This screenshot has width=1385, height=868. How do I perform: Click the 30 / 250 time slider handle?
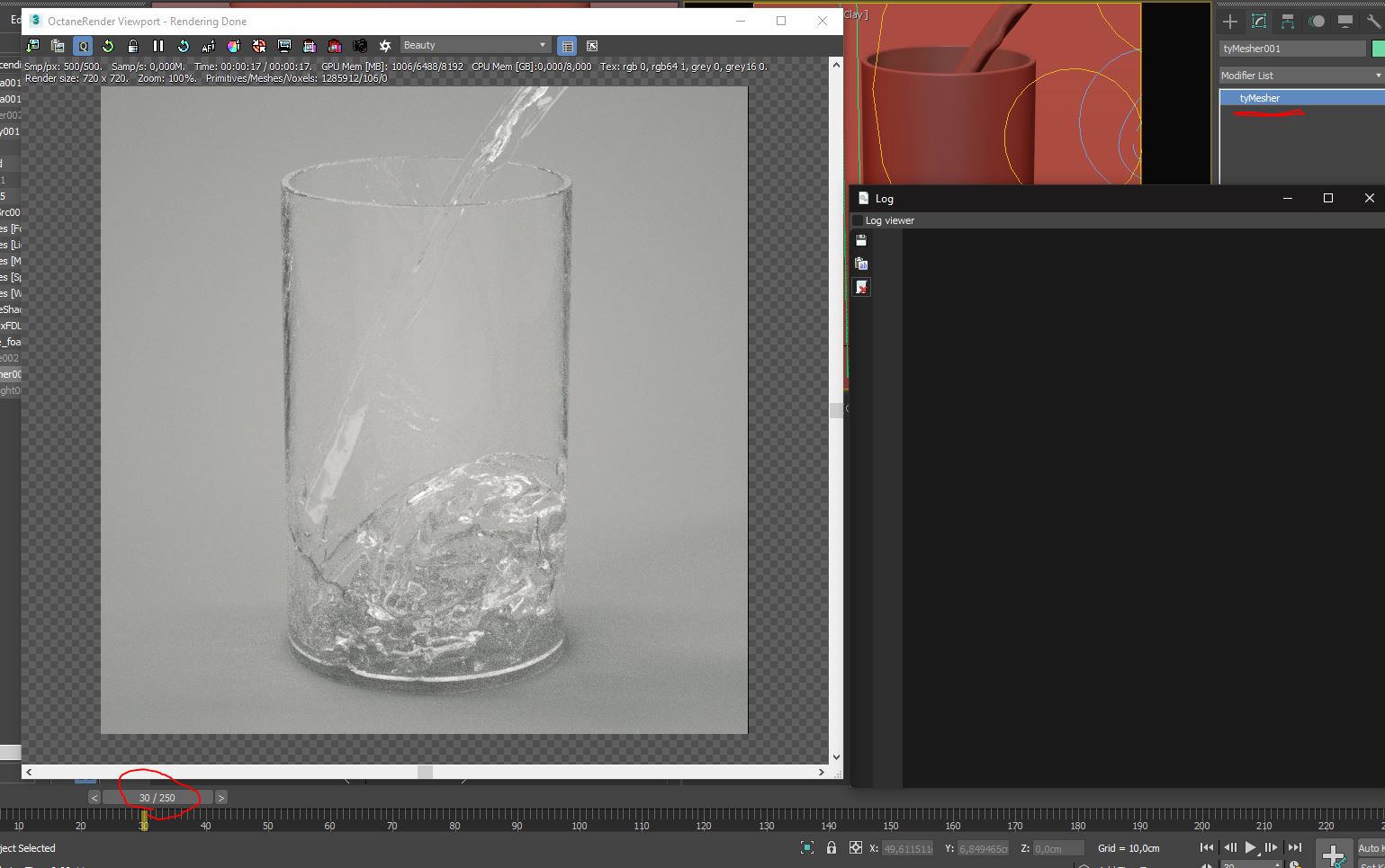pyautogui.click(x=157, y=798)
